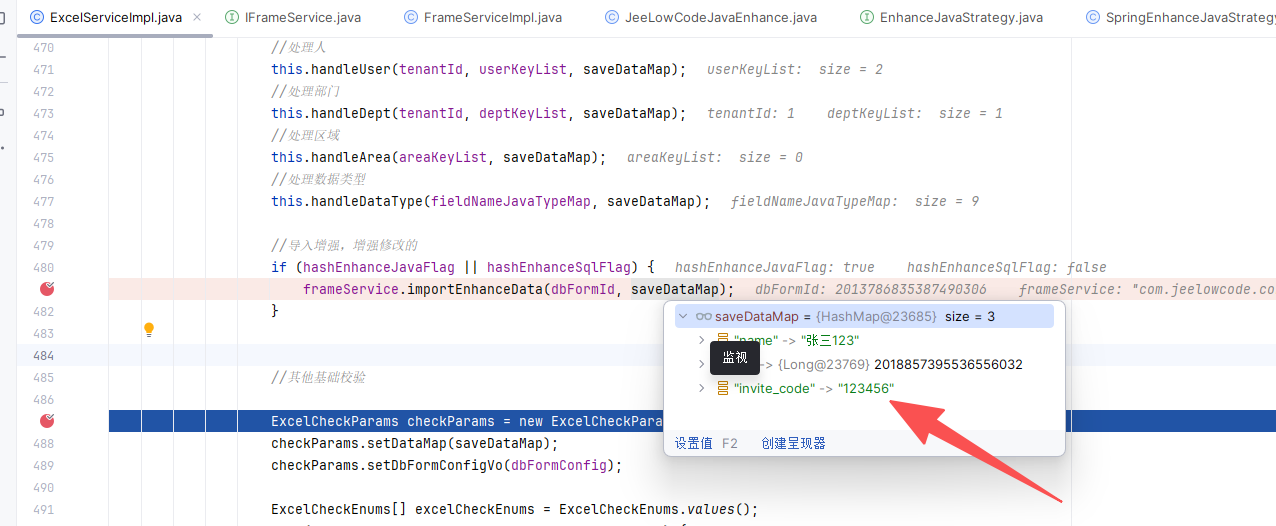Image resolution: width=1276 pixels, height=526 pixels.
Task: Expand the Long@23769 map entry
Action: point(701,365)
